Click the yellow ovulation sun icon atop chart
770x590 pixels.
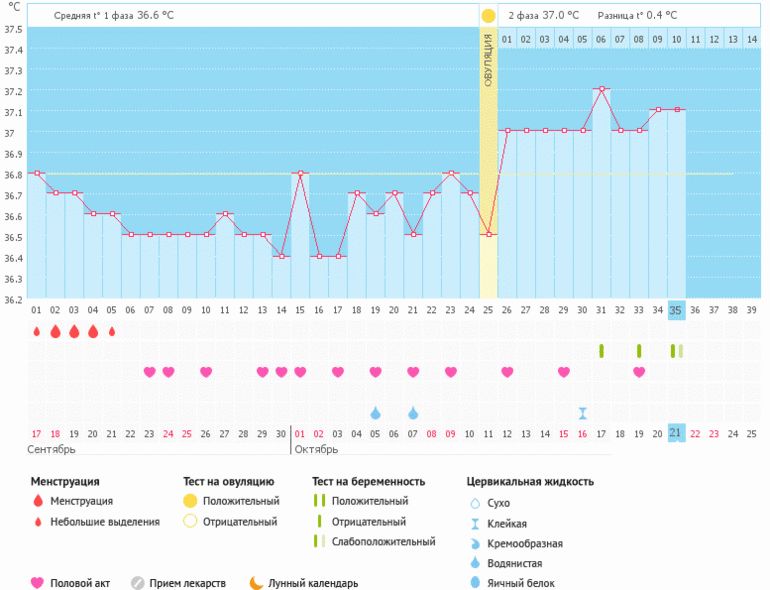[x=488, y=16]
